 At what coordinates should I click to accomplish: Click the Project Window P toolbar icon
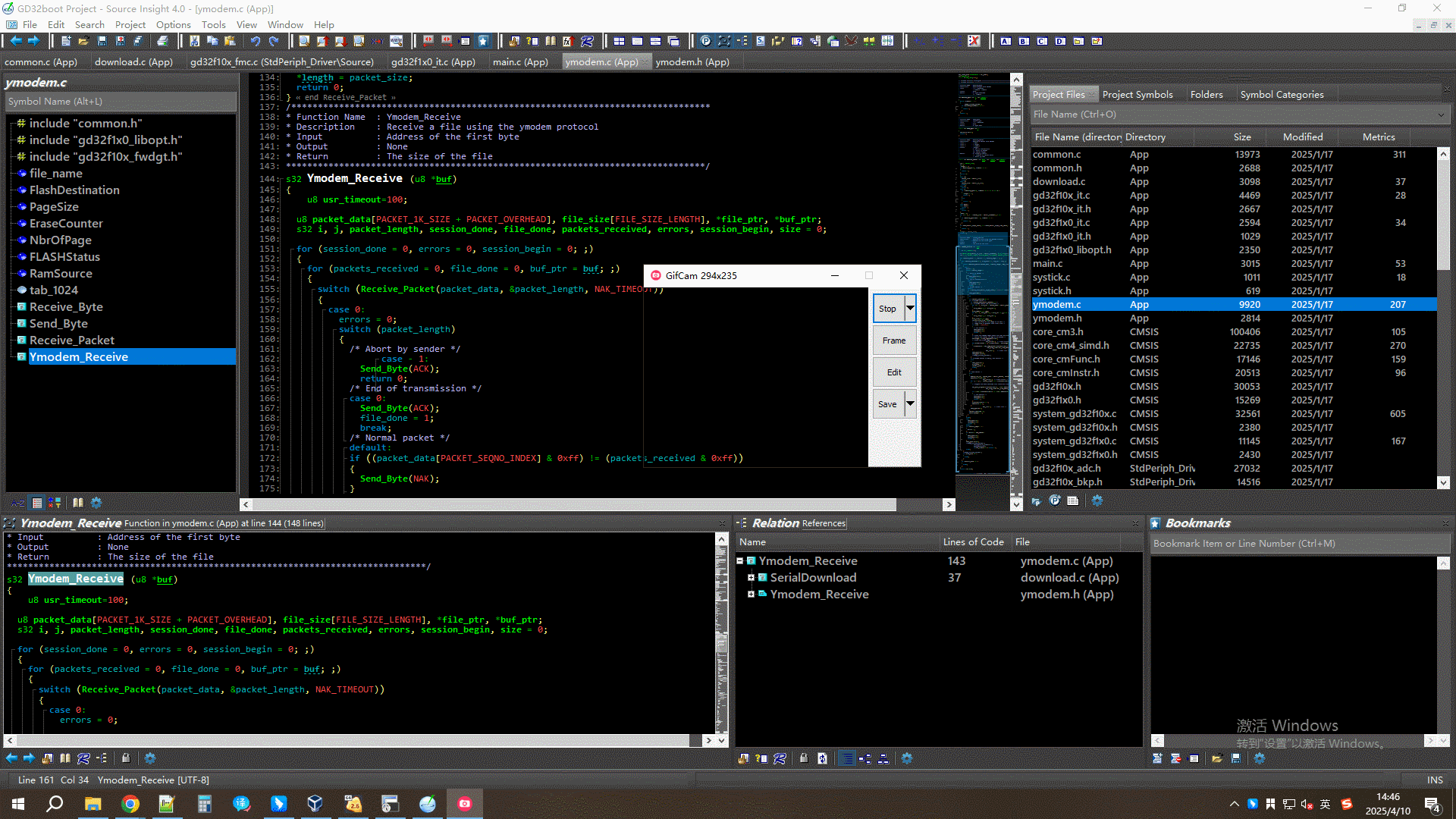coord(705,41)
